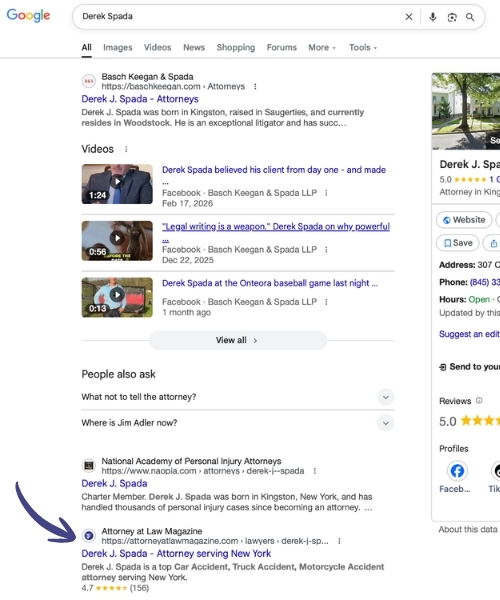This screenshot has width=500, height=600.
Task: Click the magnifying glass search icon
Action: (470, 17)
